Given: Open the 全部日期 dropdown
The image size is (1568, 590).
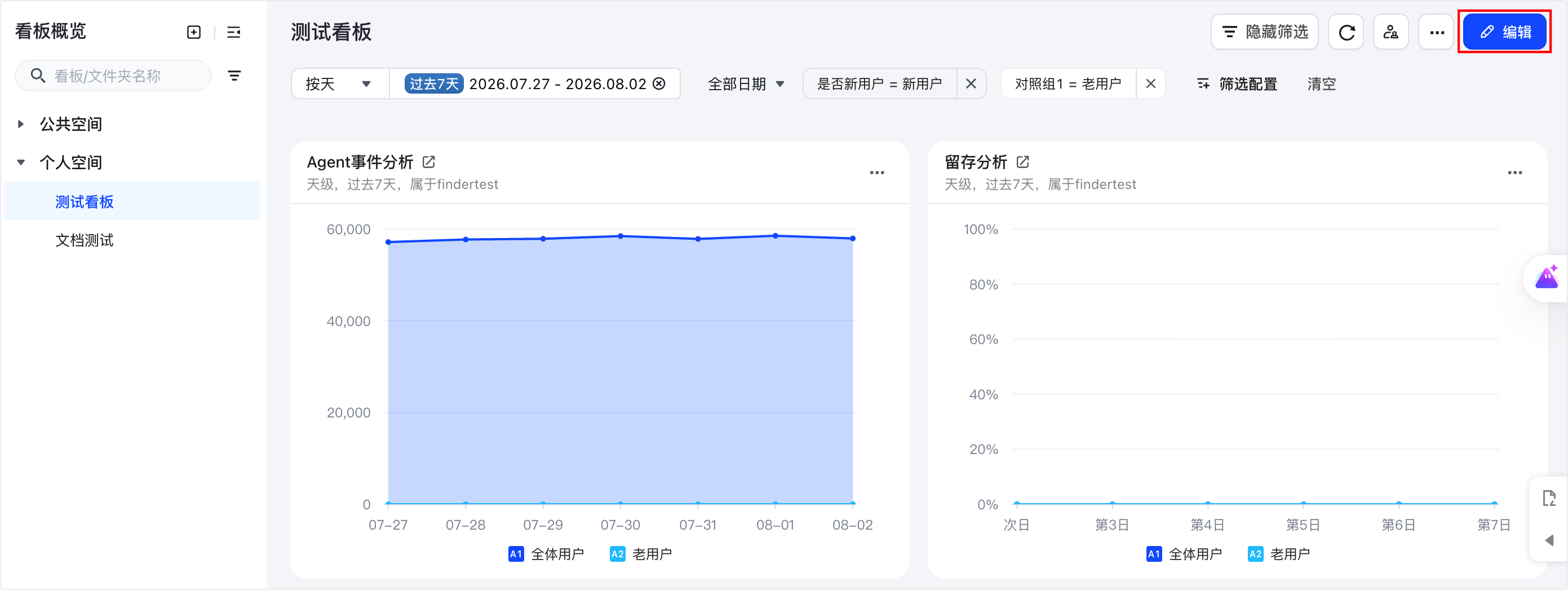Looking at the screenshot, I should pyautogui.click(x=746, y=84).
